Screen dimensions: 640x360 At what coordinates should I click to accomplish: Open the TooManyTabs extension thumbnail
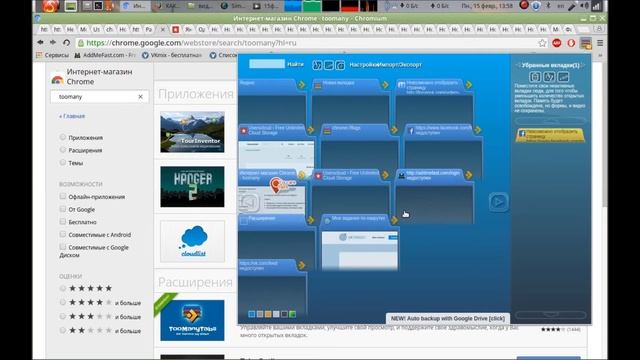coord(192,320)
